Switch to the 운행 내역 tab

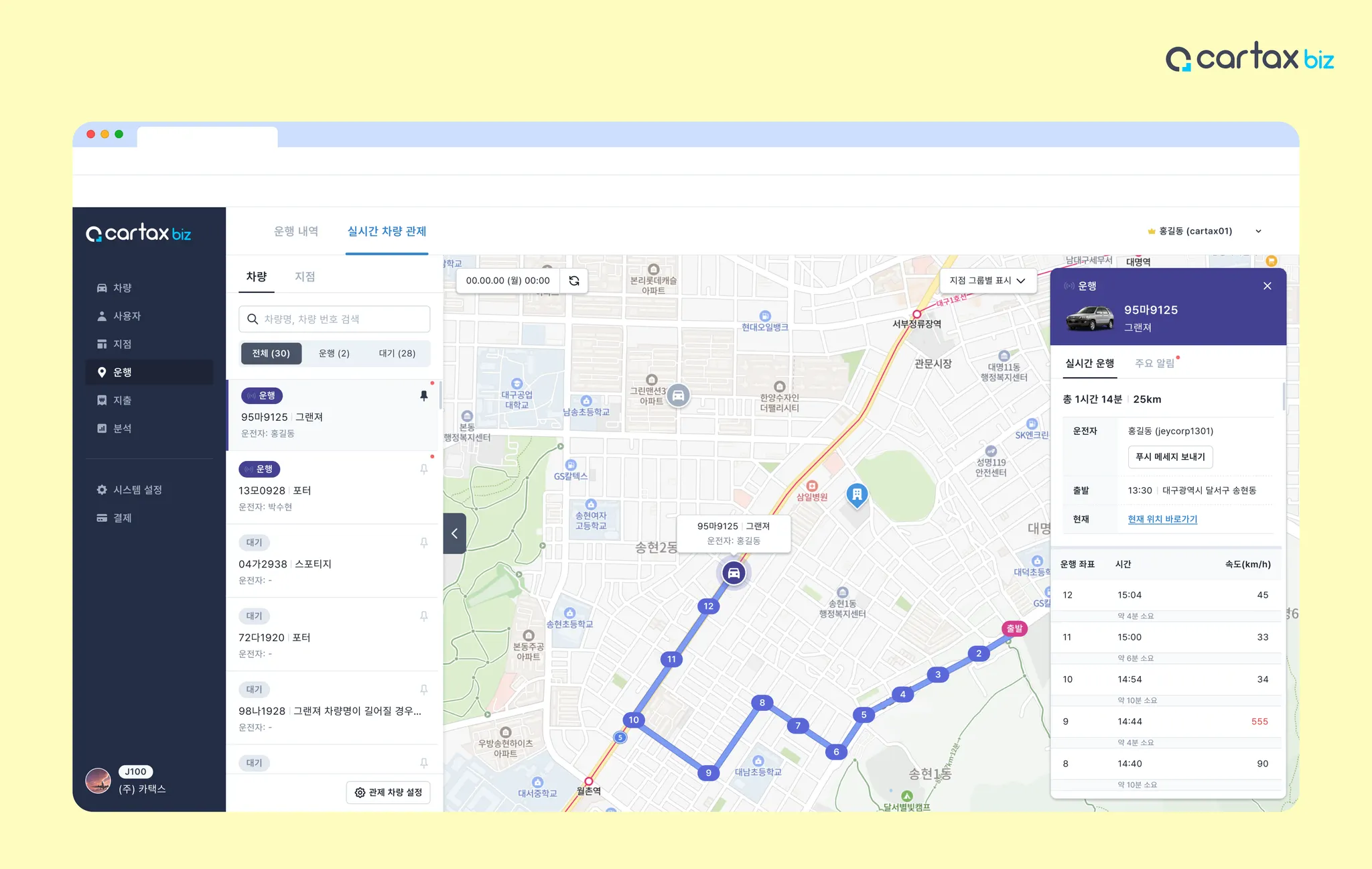tap(295, 231)
